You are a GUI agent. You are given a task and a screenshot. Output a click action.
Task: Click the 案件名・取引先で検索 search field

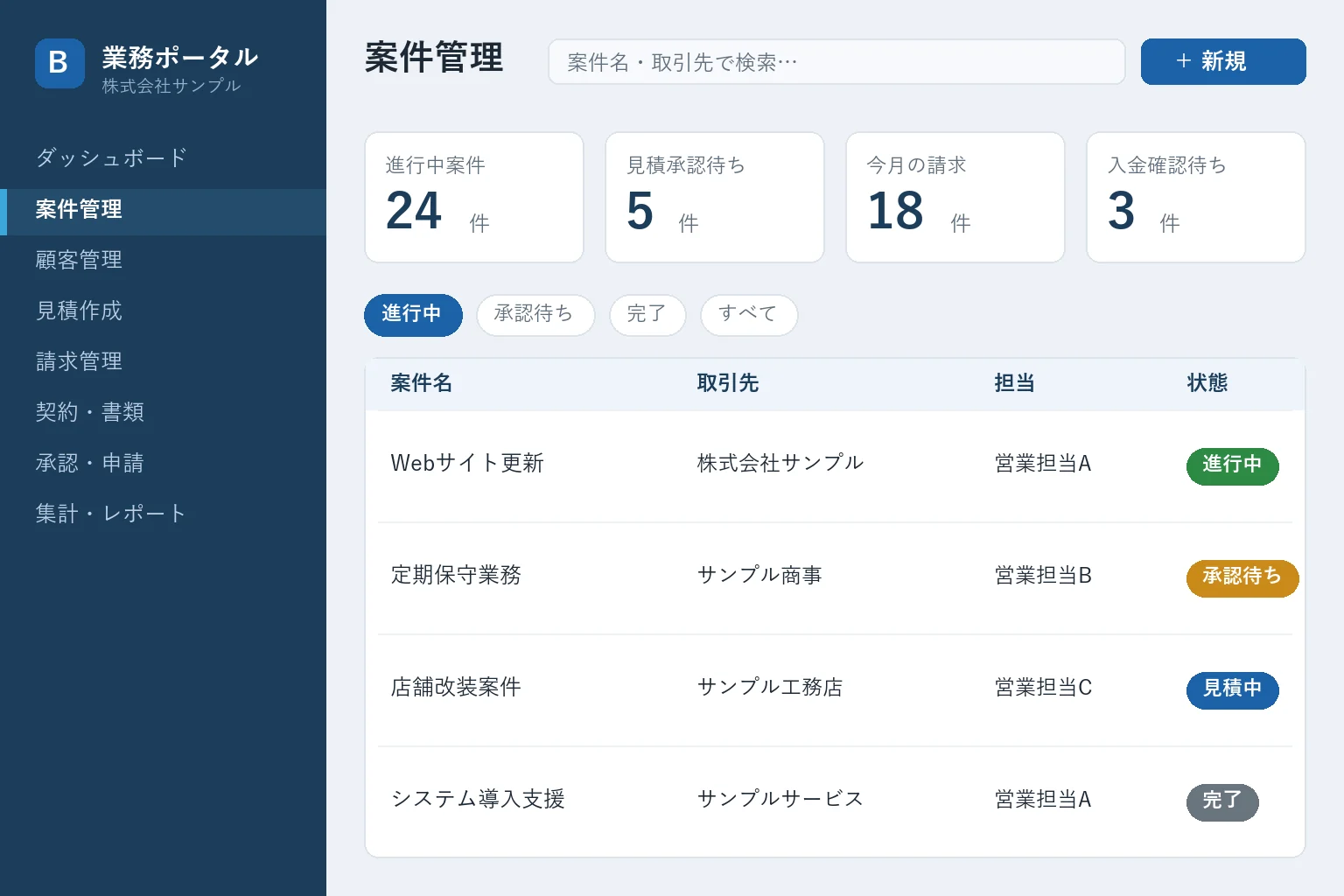(x=836, y=62)
